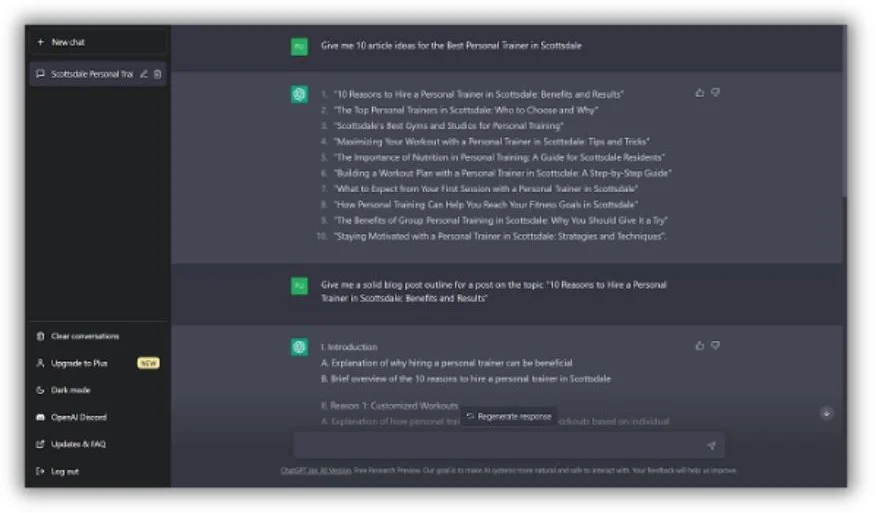Select 'The Benefits of Group Personal Training' item

[500, 220]
